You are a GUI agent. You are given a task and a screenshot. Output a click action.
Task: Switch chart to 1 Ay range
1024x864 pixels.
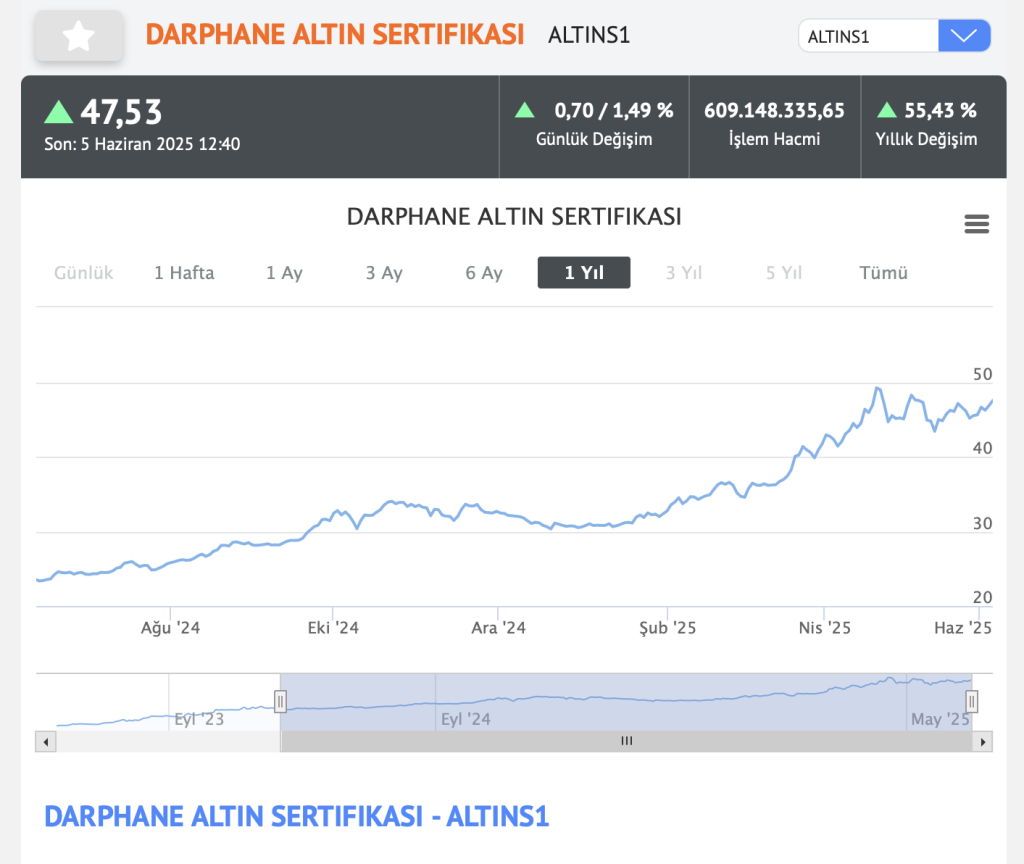pyautogui.click(x=284, y=273)
